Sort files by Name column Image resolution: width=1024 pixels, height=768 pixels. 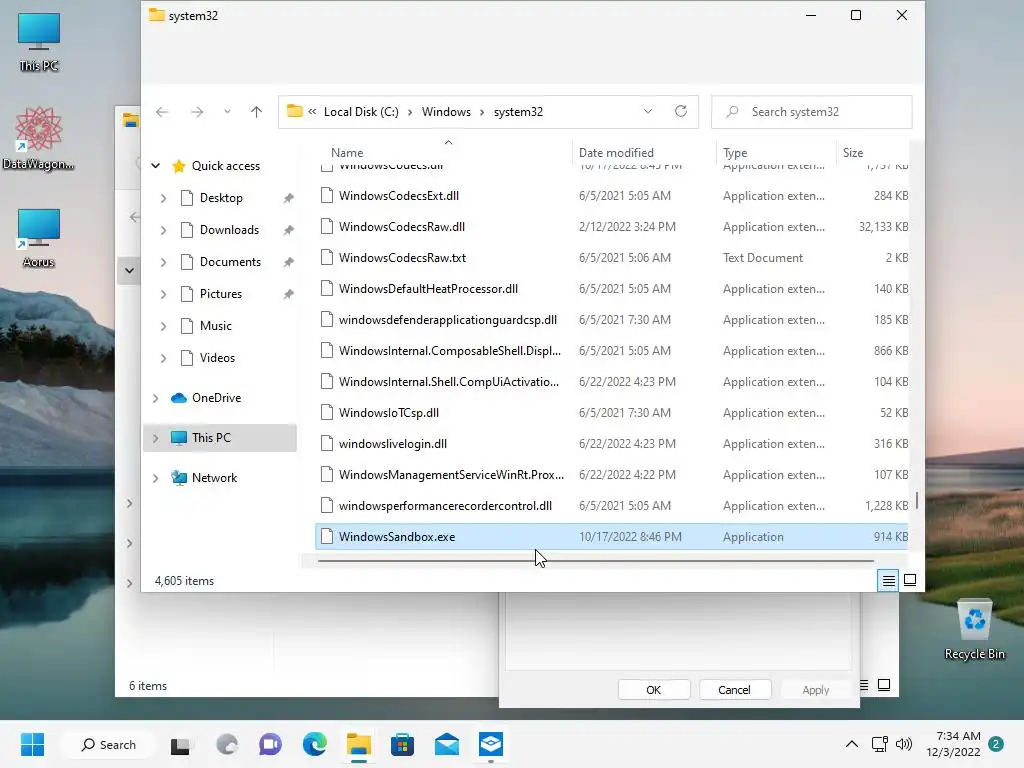(x=347, y=153)
